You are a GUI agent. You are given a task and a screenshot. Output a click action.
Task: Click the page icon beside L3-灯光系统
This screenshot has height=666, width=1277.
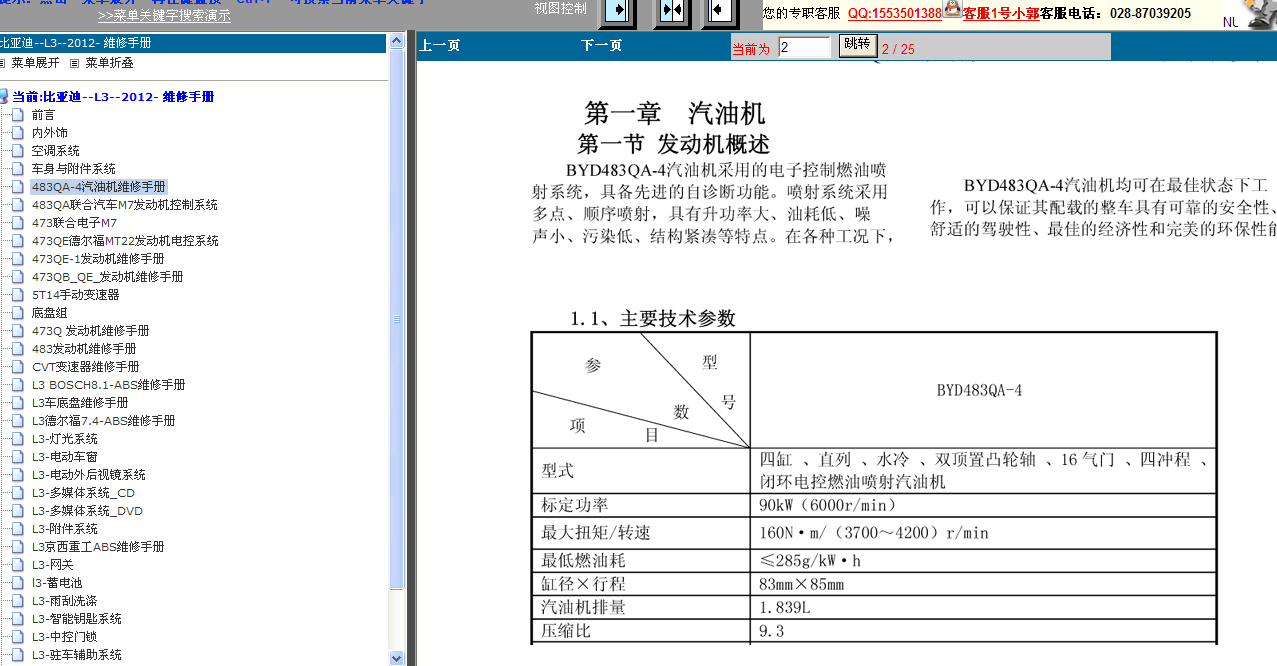tap(17, 439)
